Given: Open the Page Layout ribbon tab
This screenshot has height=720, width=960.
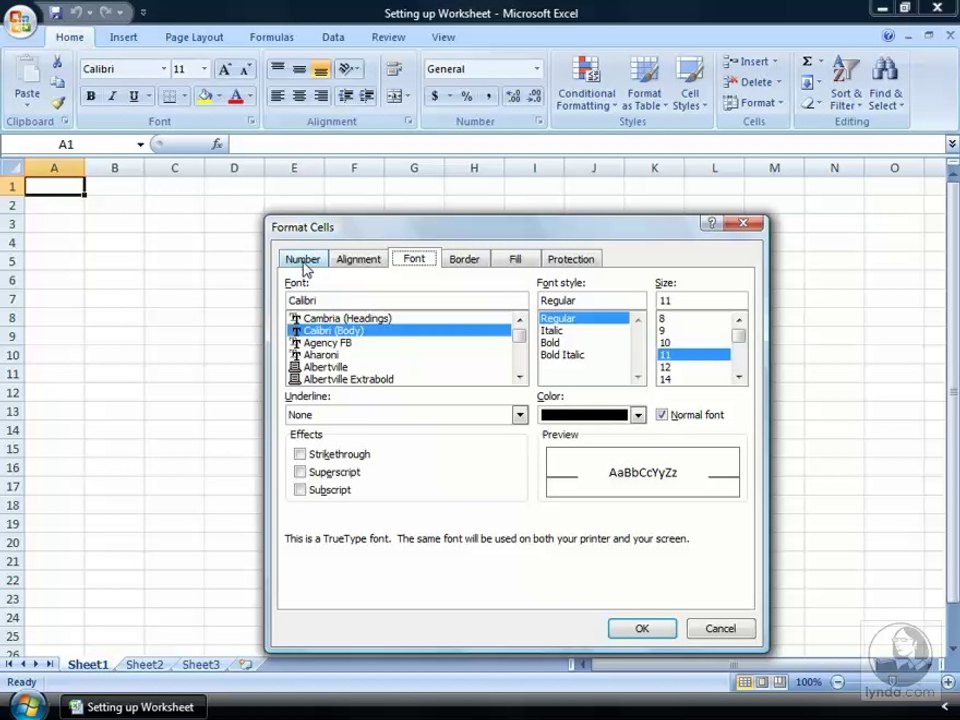Looking at the screenshot, I should click(x=194, y=37).
